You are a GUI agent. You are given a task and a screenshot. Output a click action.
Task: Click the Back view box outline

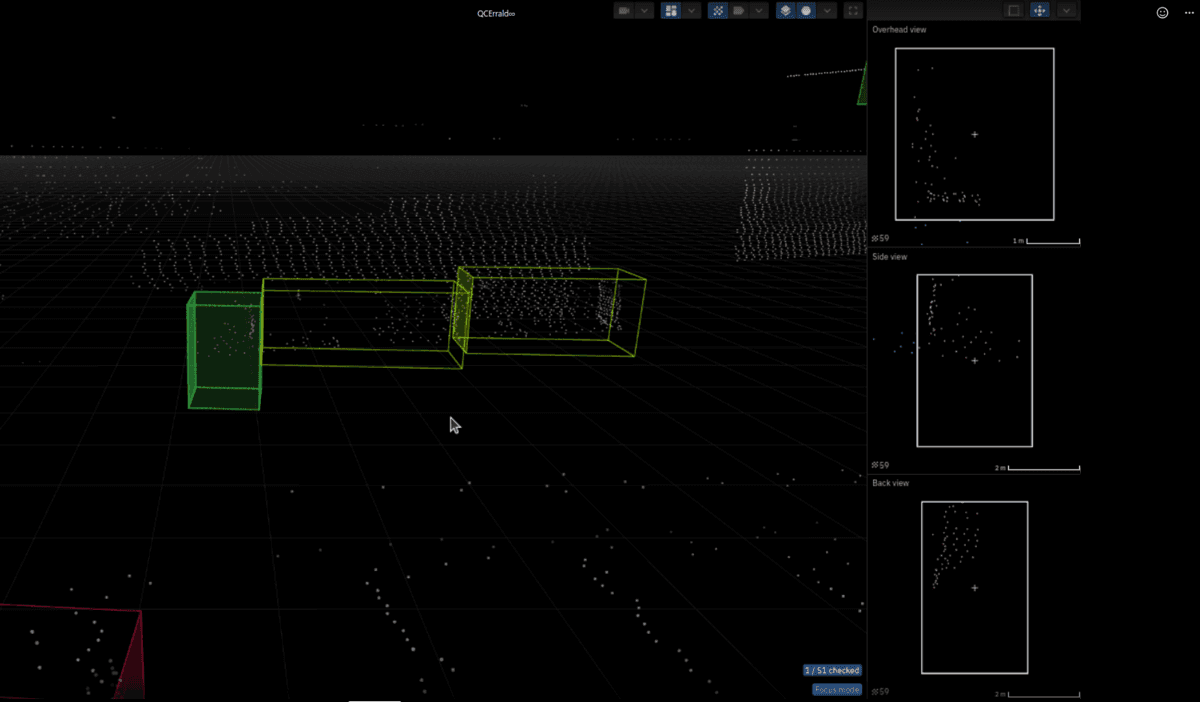pyautogui.click(x=974, y=587)
